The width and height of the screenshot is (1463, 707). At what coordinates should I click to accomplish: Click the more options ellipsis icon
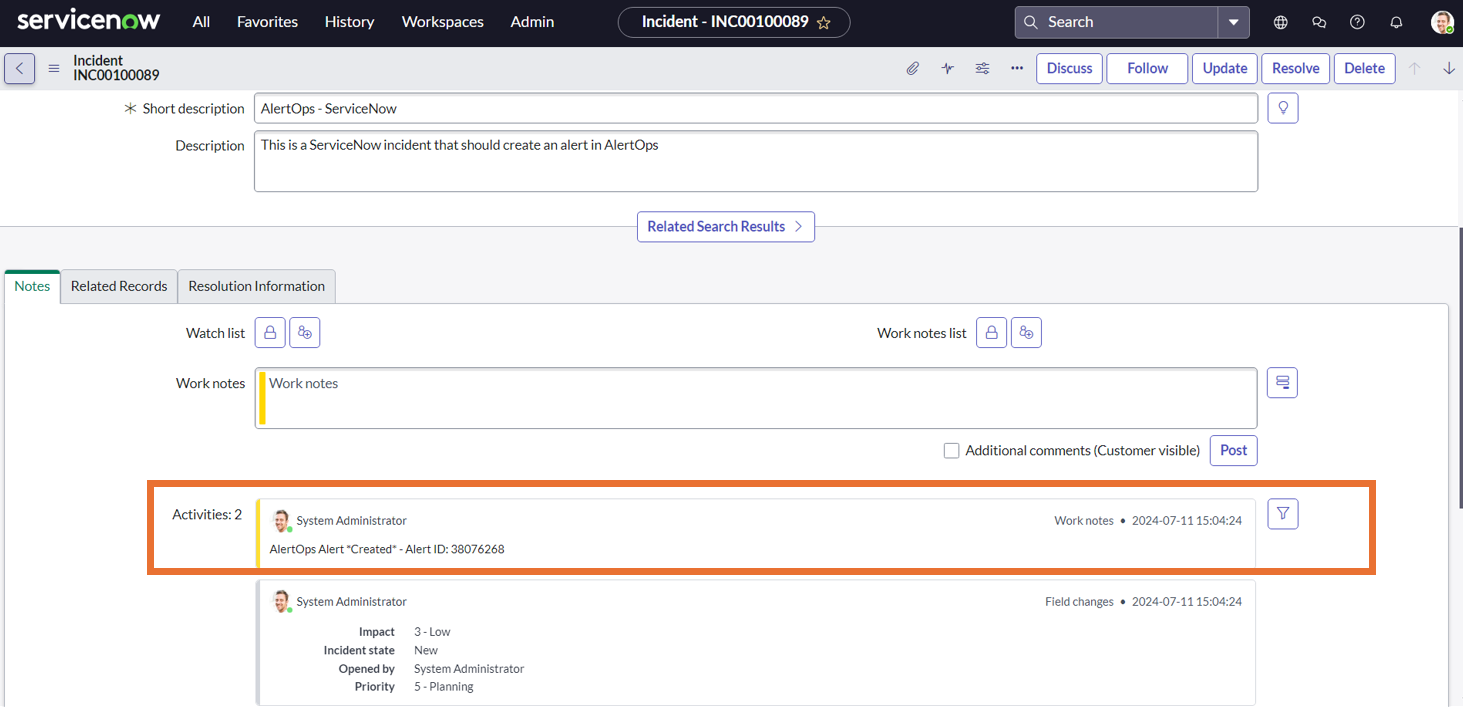pyautogui.click(x=1017, y=68)
